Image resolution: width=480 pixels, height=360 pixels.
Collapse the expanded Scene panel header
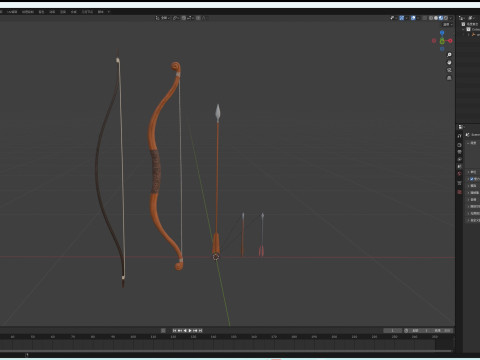472,143
